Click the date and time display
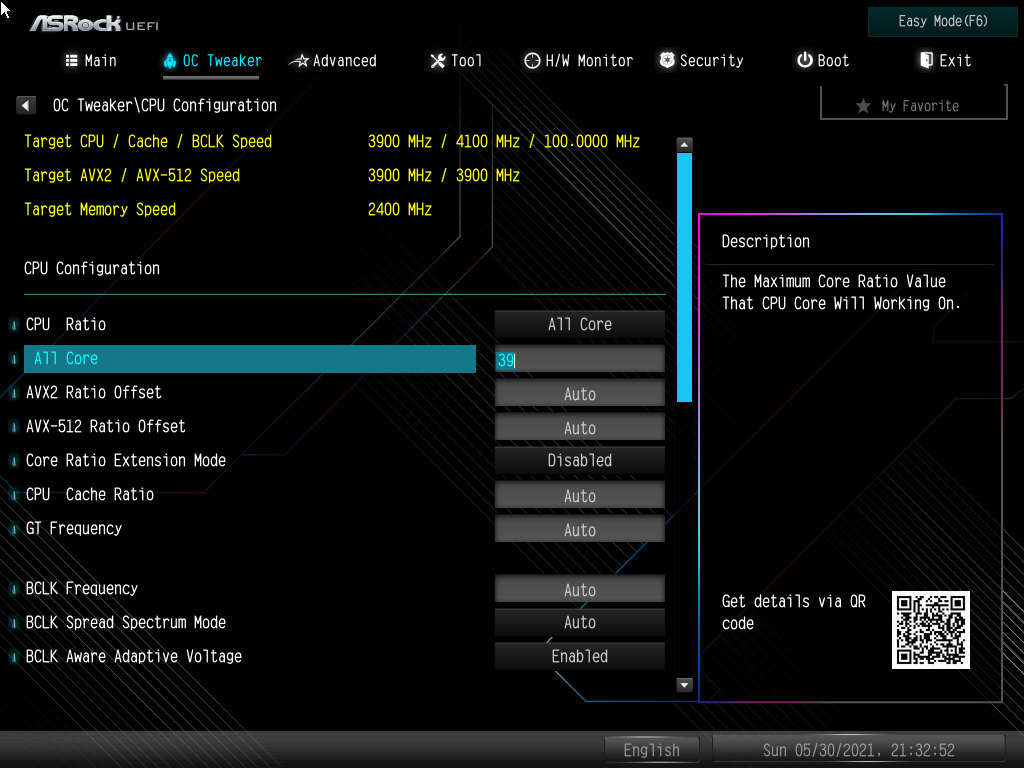1024x768 pixels. (858, 750)
